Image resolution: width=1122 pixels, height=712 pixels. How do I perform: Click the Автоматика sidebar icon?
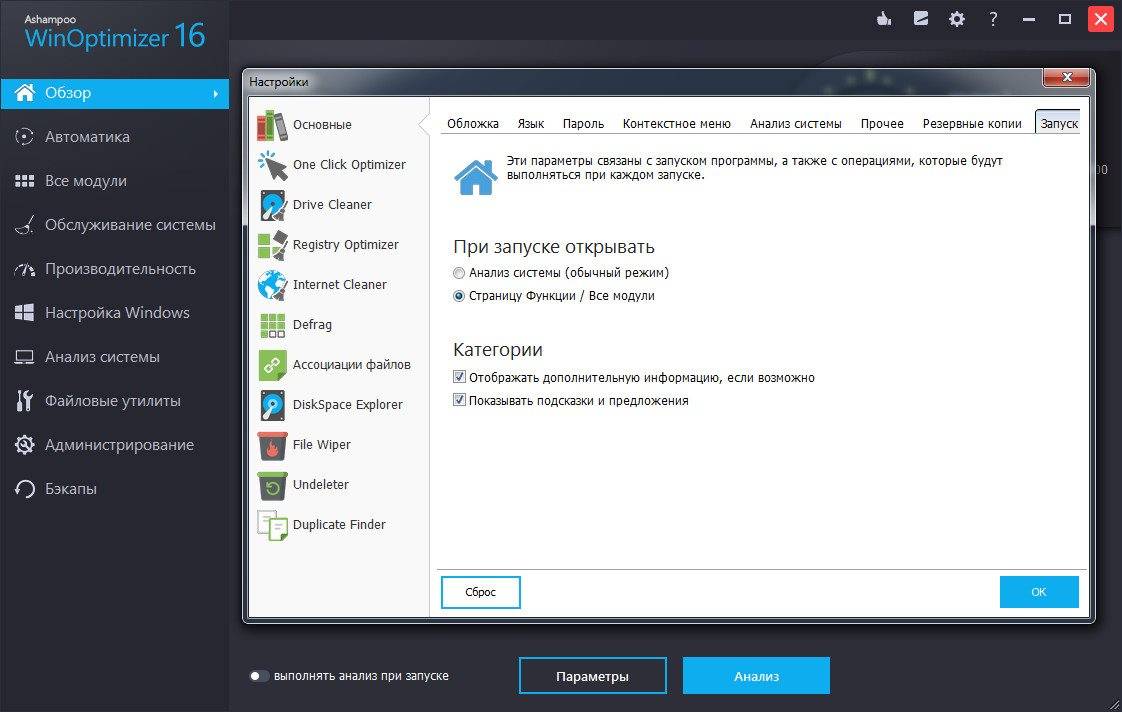tap(24, 137)
